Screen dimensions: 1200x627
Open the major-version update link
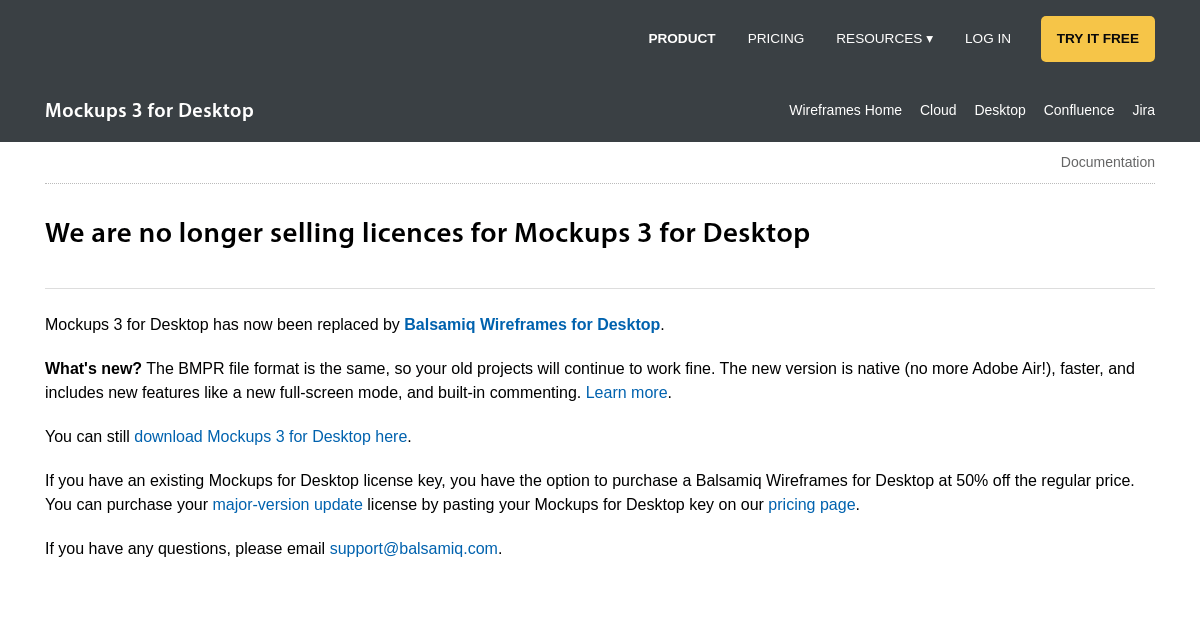(x=287, y=504)
